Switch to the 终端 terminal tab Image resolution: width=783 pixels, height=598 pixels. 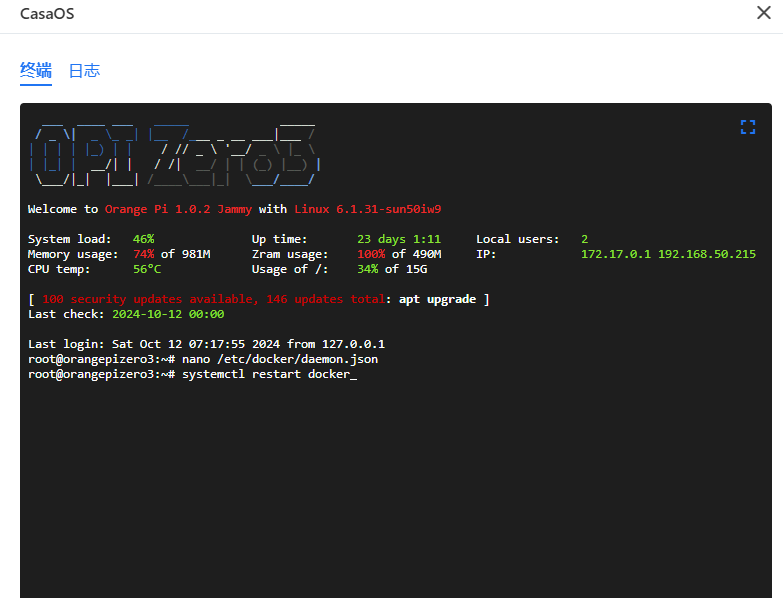pyautogui.click(x=35, y=71)
